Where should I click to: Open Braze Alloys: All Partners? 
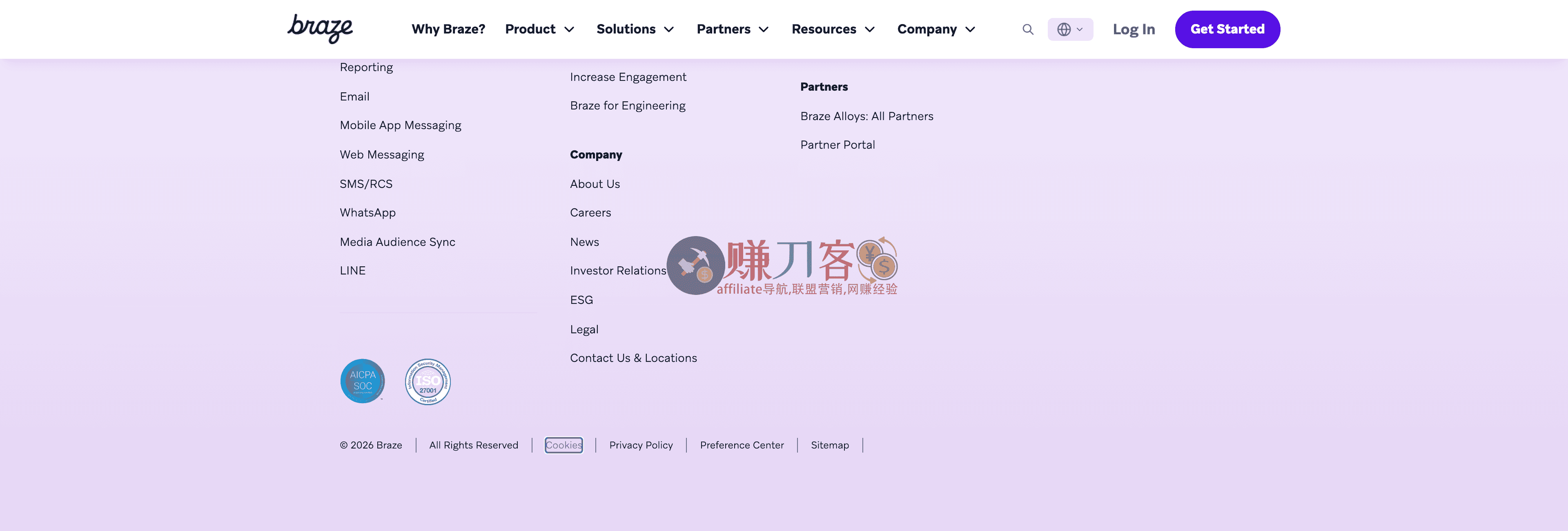point(866,116)
